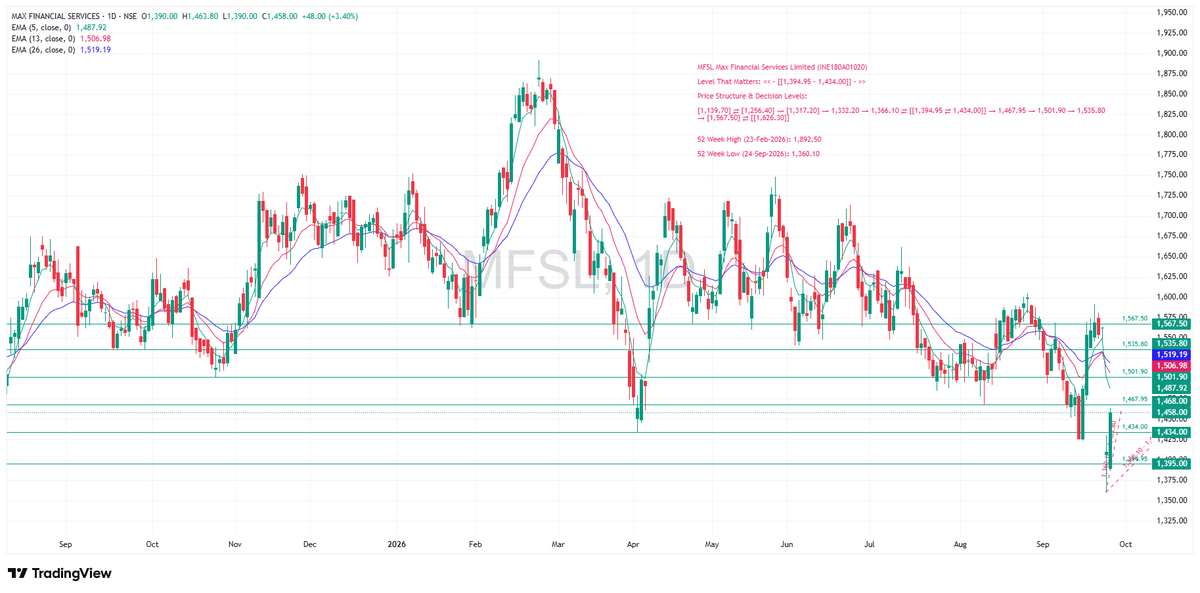Click the blue 1,519.19 EMA axis label
The image size is (1200, 593).
click(1171, 354)
